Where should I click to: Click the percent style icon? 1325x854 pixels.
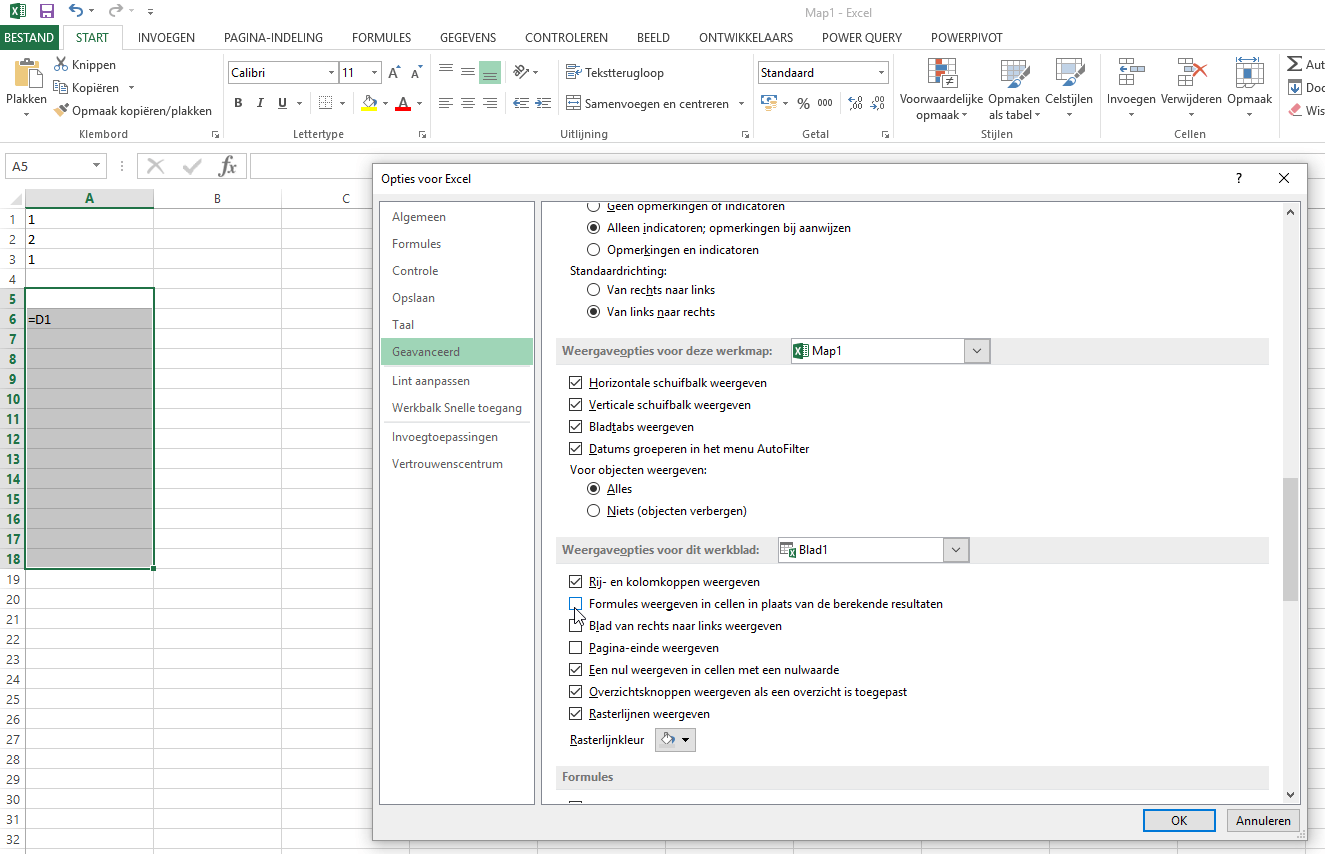[803, 103]
